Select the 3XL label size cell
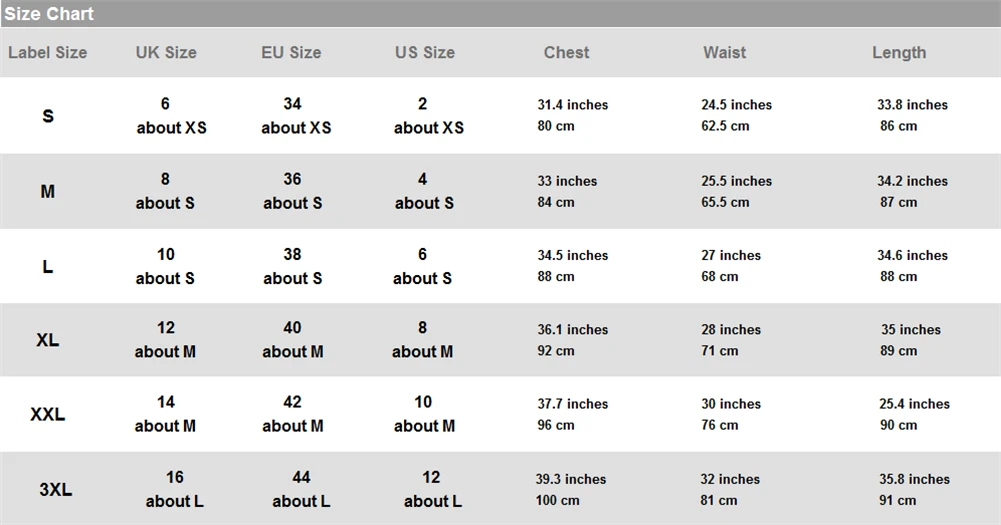1001x525 pixels. [56, 490]
